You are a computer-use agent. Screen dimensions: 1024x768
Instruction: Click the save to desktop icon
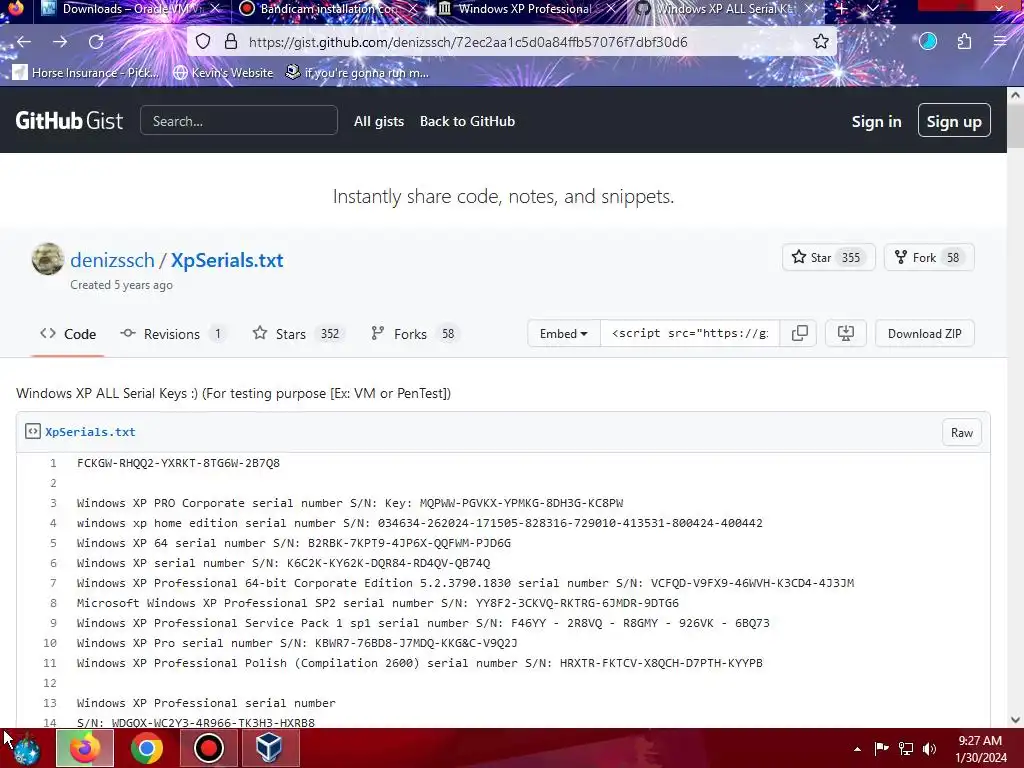point(846,334)
